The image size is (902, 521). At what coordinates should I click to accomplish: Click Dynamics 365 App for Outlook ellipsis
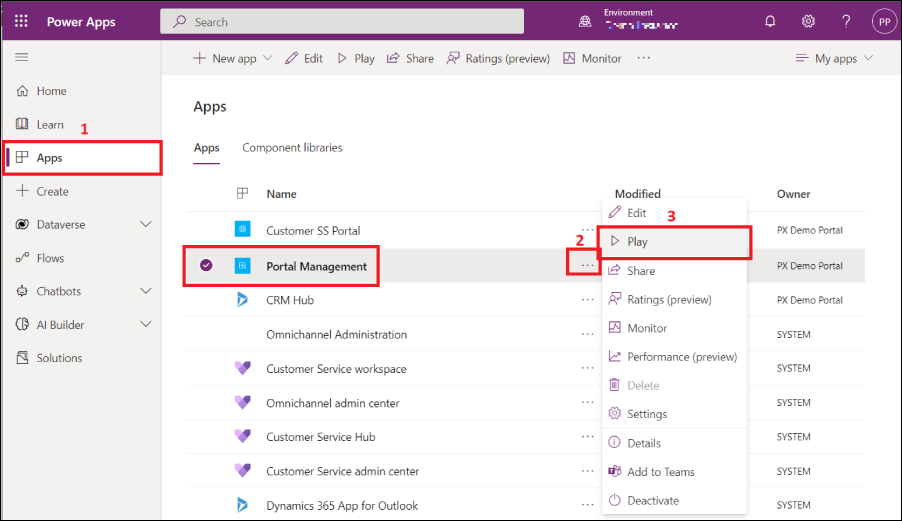point(587,505)
